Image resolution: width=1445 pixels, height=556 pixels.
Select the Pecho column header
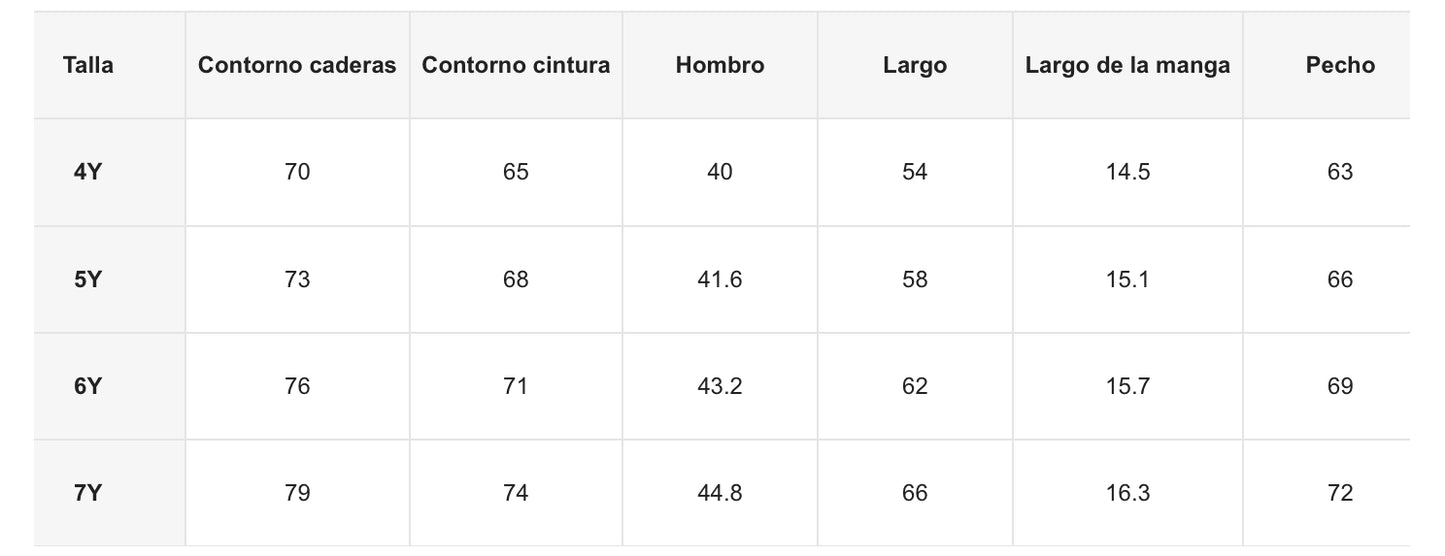[x=1340, y=66]
